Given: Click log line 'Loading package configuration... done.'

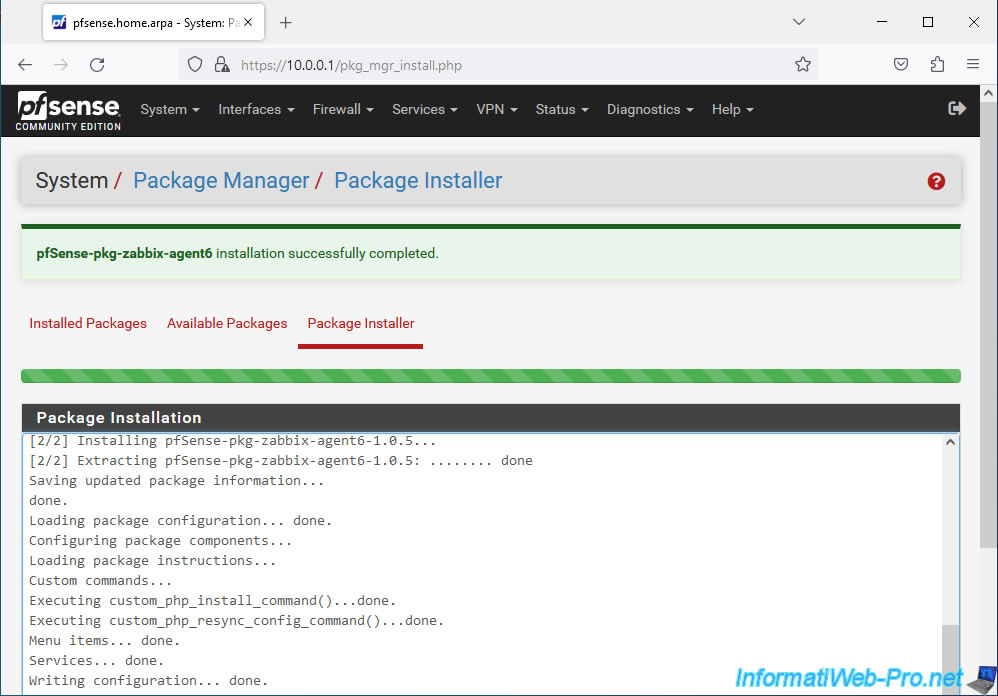Looking at the screenshot, I should (x=181, y=520).
